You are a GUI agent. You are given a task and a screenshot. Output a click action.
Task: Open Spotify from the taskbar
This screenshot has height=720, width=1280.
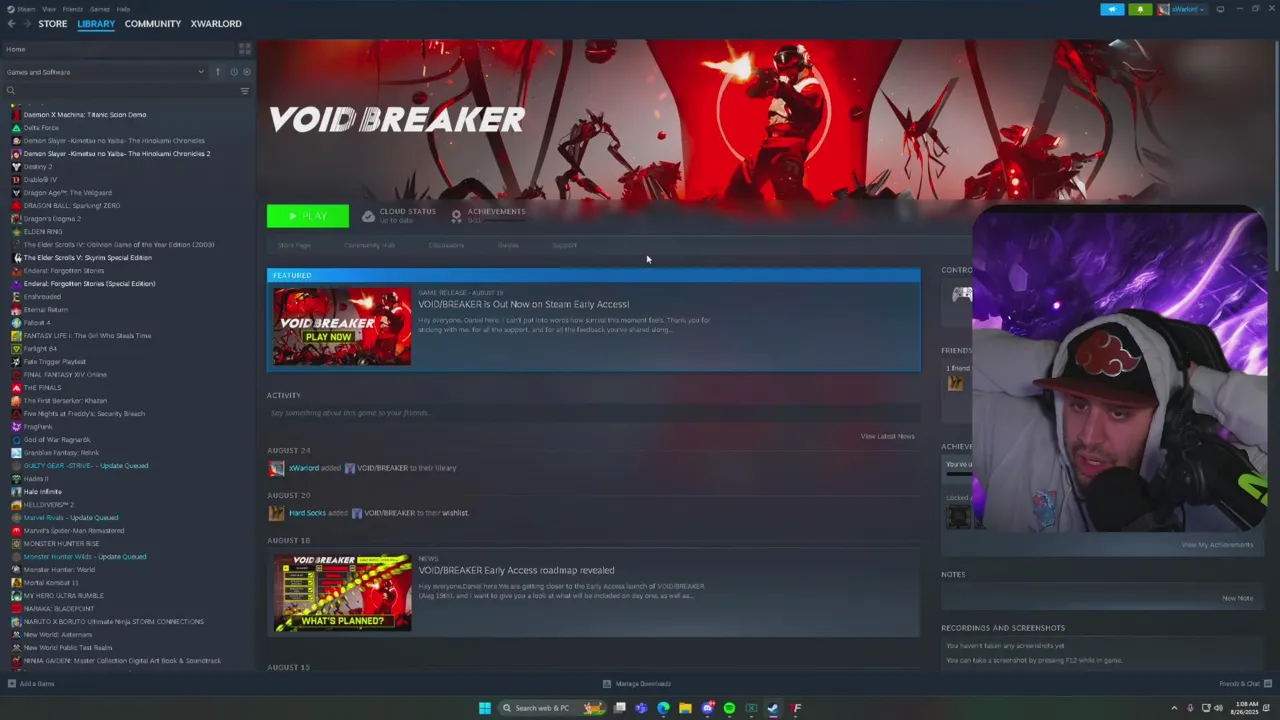pos(729,708)
